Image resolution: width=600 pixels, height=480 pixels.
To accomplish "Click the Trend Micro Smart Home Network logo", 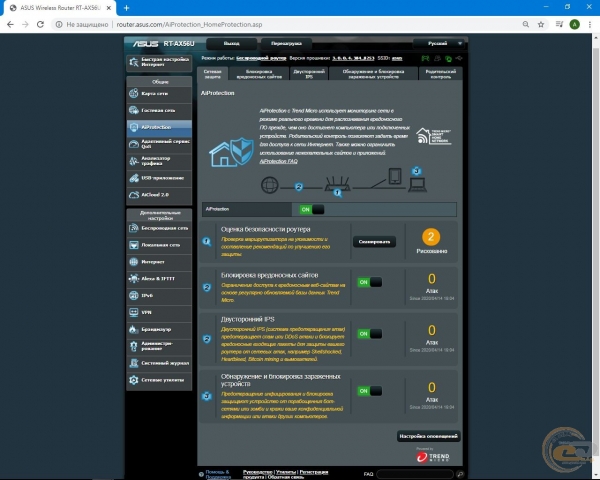I will tap(434, 136).
